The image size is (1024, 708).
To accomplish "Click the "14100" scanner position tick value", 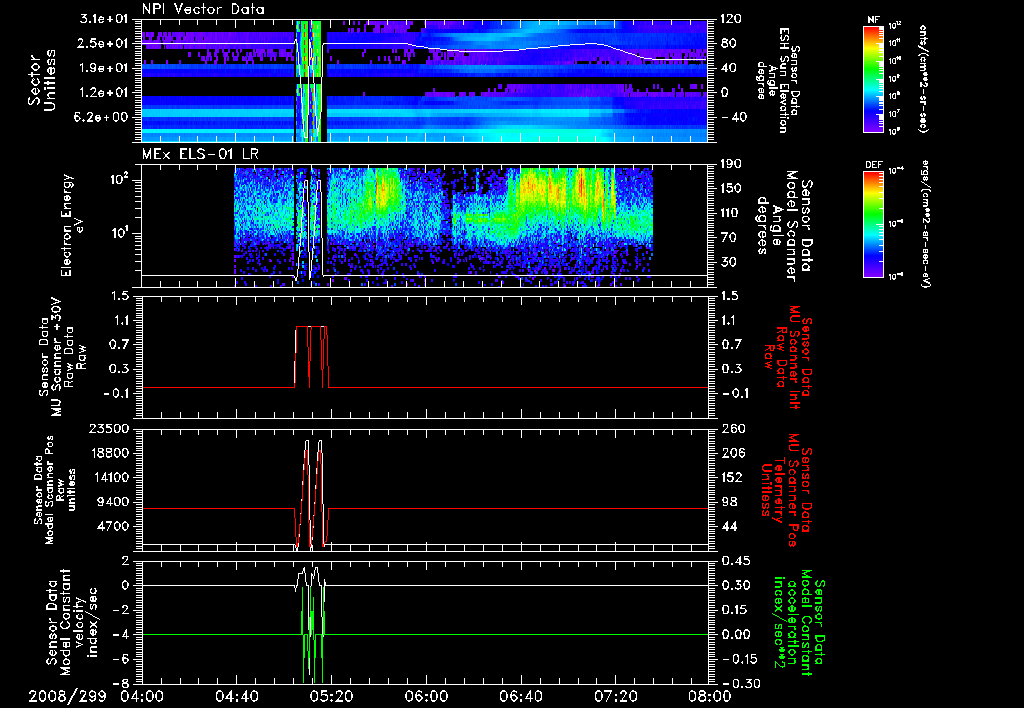I will [x=110, y=477].
